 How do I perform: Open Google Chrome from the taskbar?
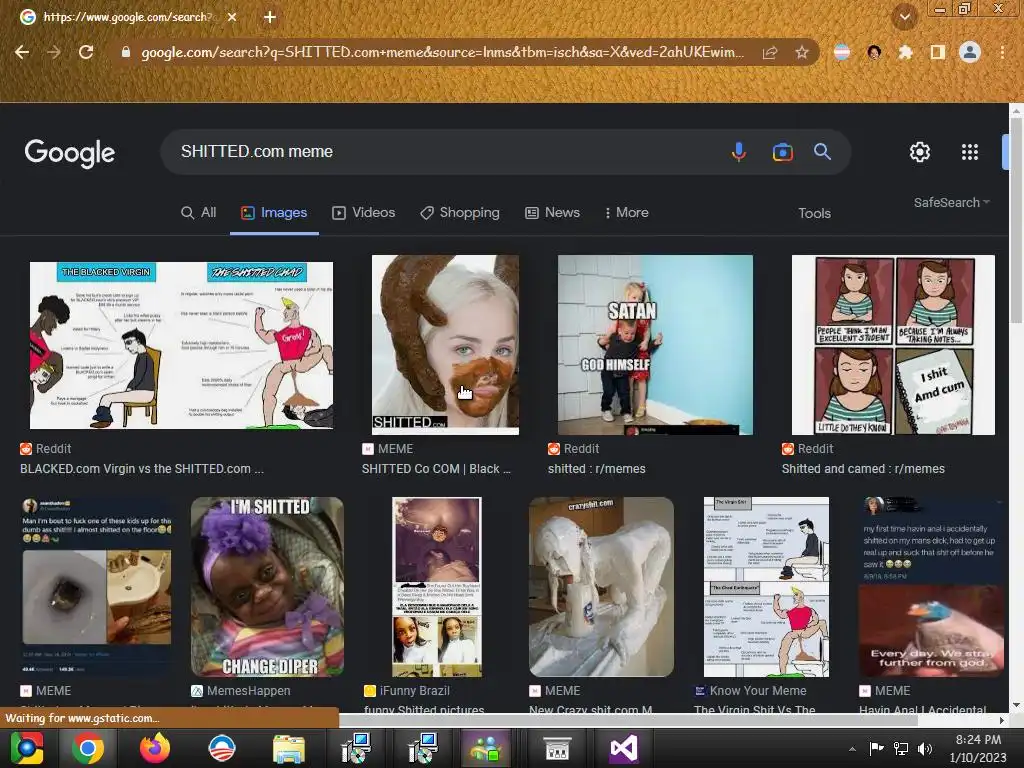[88, 748]
